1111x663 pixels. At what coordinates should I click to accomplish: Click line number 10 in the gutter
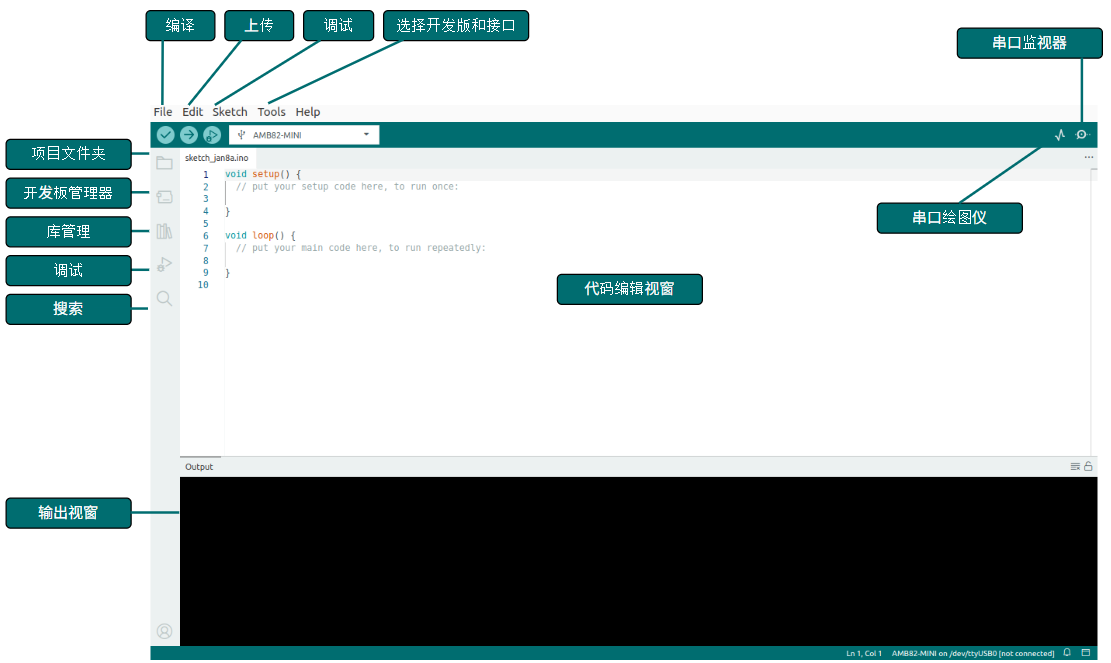click(x=203, y=285)
